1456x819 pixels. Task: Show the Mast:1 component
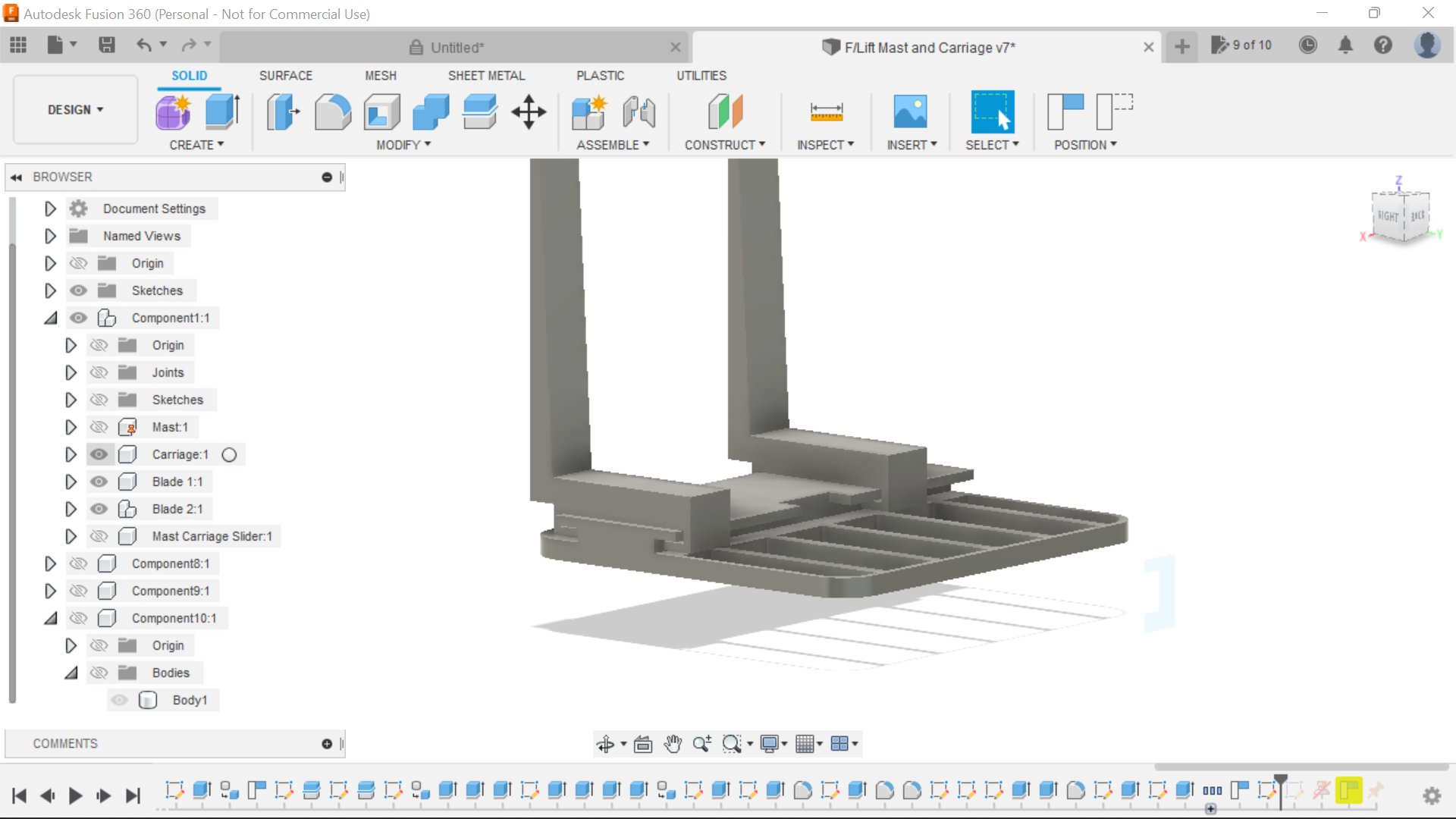coord(99,427)
